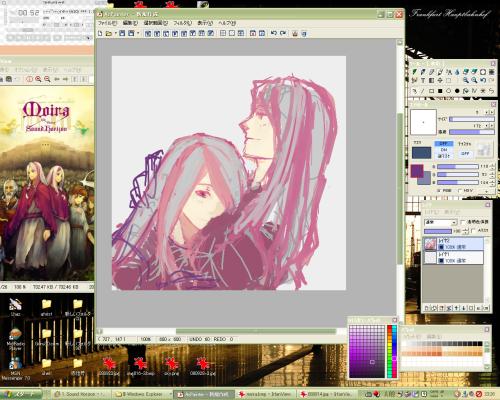500x400 pixels.
Task: Click zoom-out magnifier in the image viewer window
Action: click(47, 79)
